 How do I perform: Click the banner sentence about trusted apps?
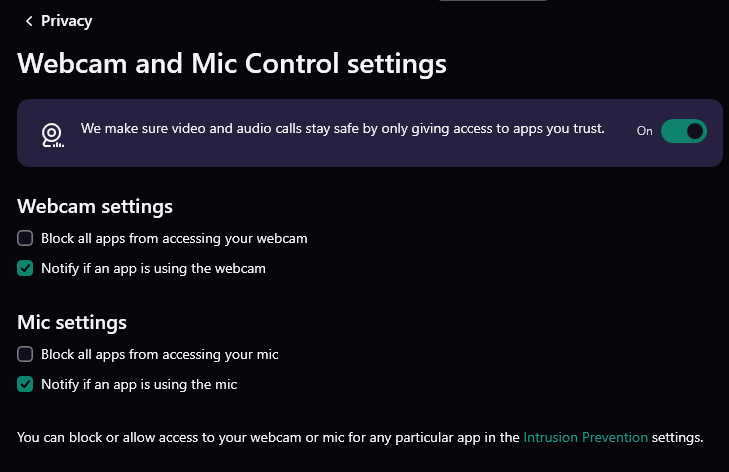point(342,129)
